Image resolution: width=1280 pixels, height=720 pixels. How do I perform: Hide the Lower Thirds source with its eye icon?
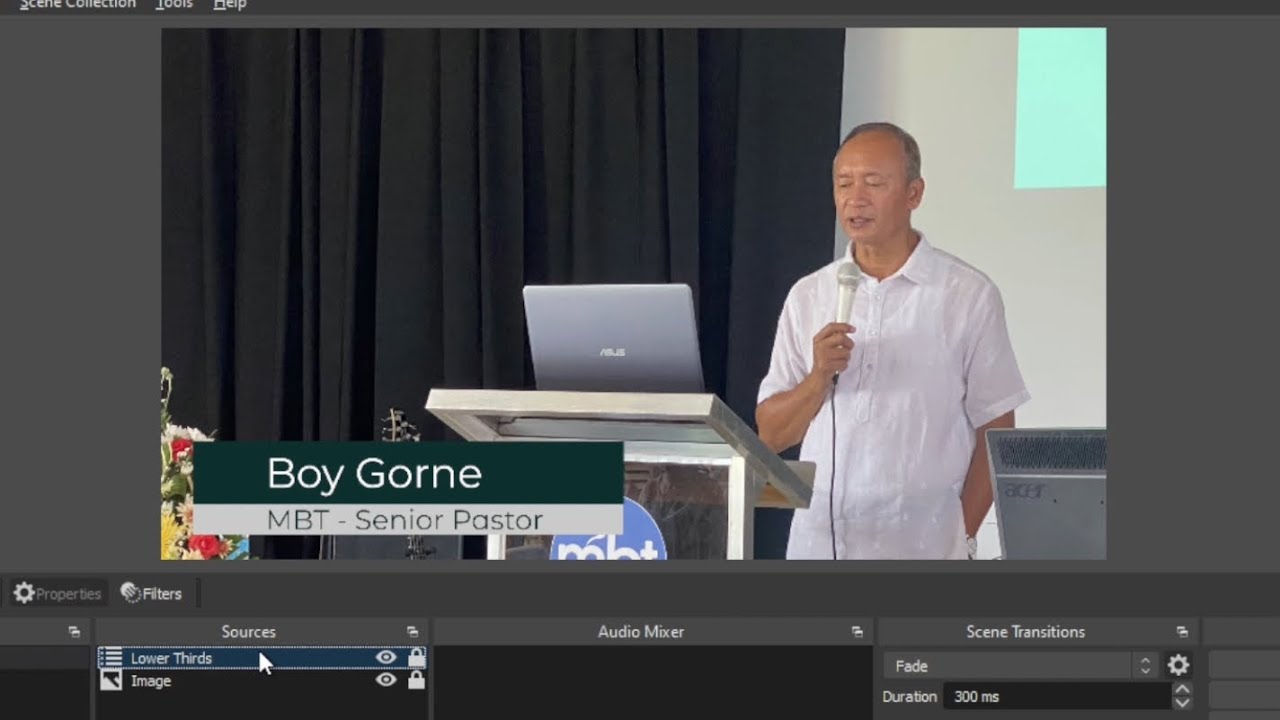(386, 658)
